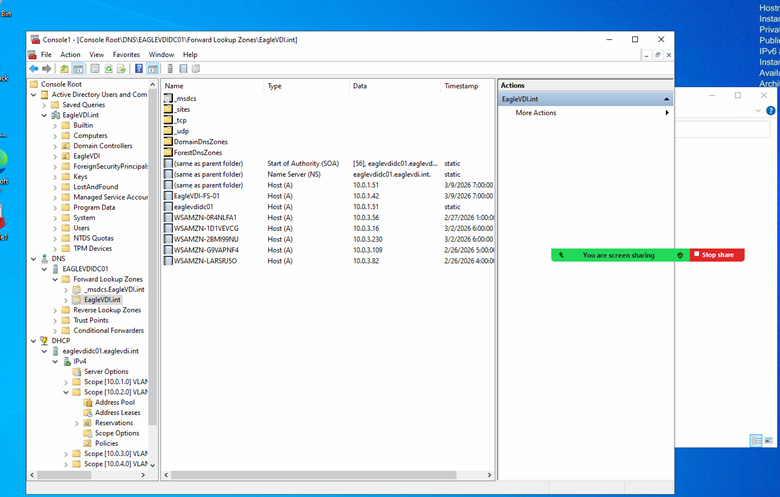Open the _udp folder in the list
Viewport: 780px width, 497px height.
tap(177, 131)
